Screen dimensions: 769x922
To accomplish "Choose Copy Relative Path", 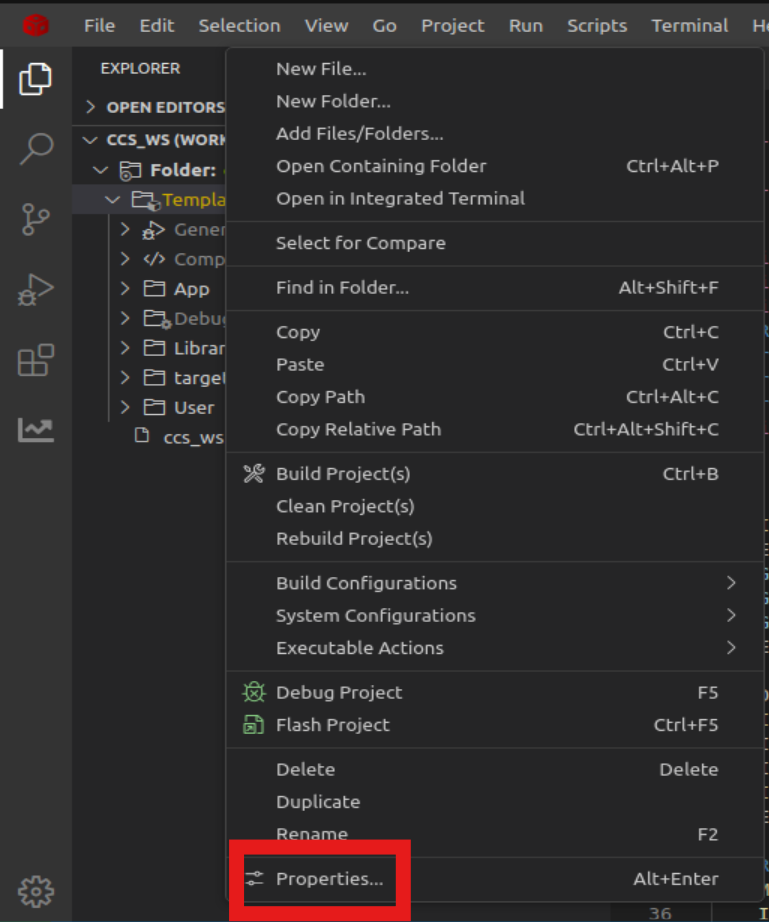I will 495,429.
